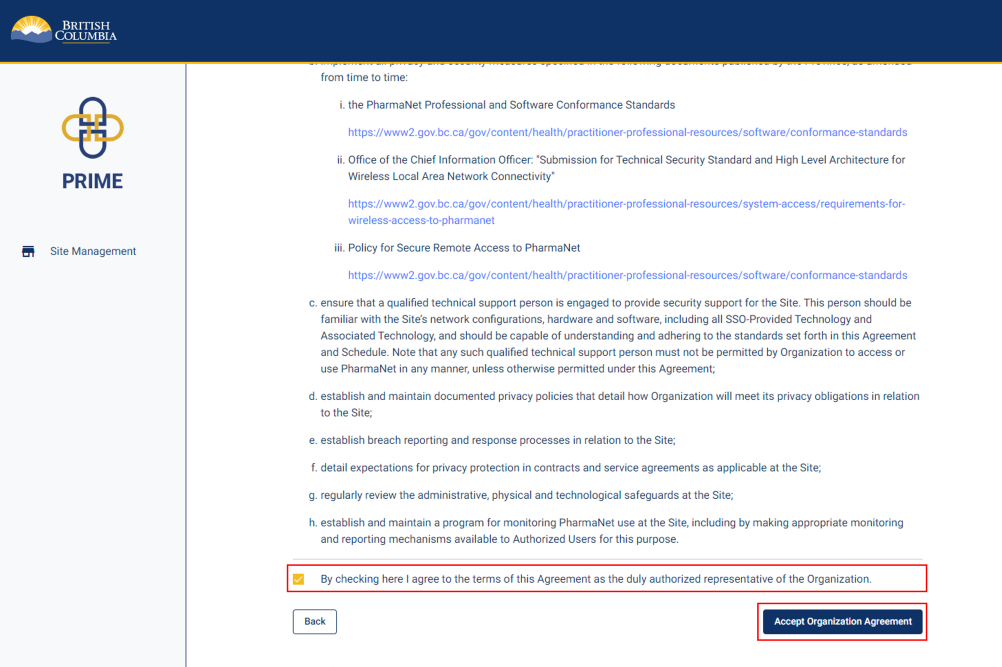The height and width of the screenshot is (667, 1002).
Task: Click the 'documented privacy policies' clause
Action: pyautogui.click(x=619, y=404)
